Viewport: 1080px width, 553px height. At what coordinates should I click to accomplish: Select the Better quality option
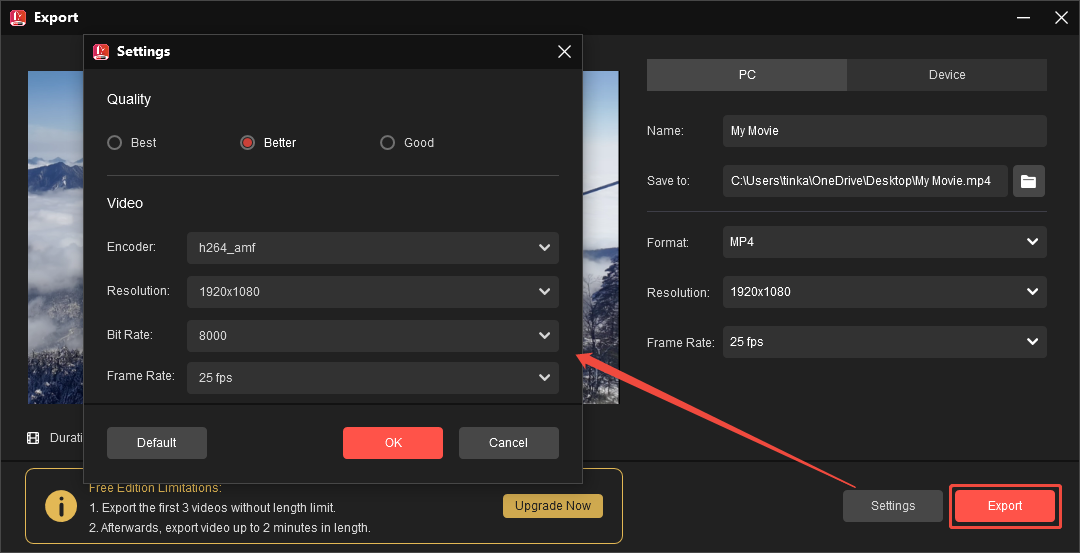tap(247, 143)
